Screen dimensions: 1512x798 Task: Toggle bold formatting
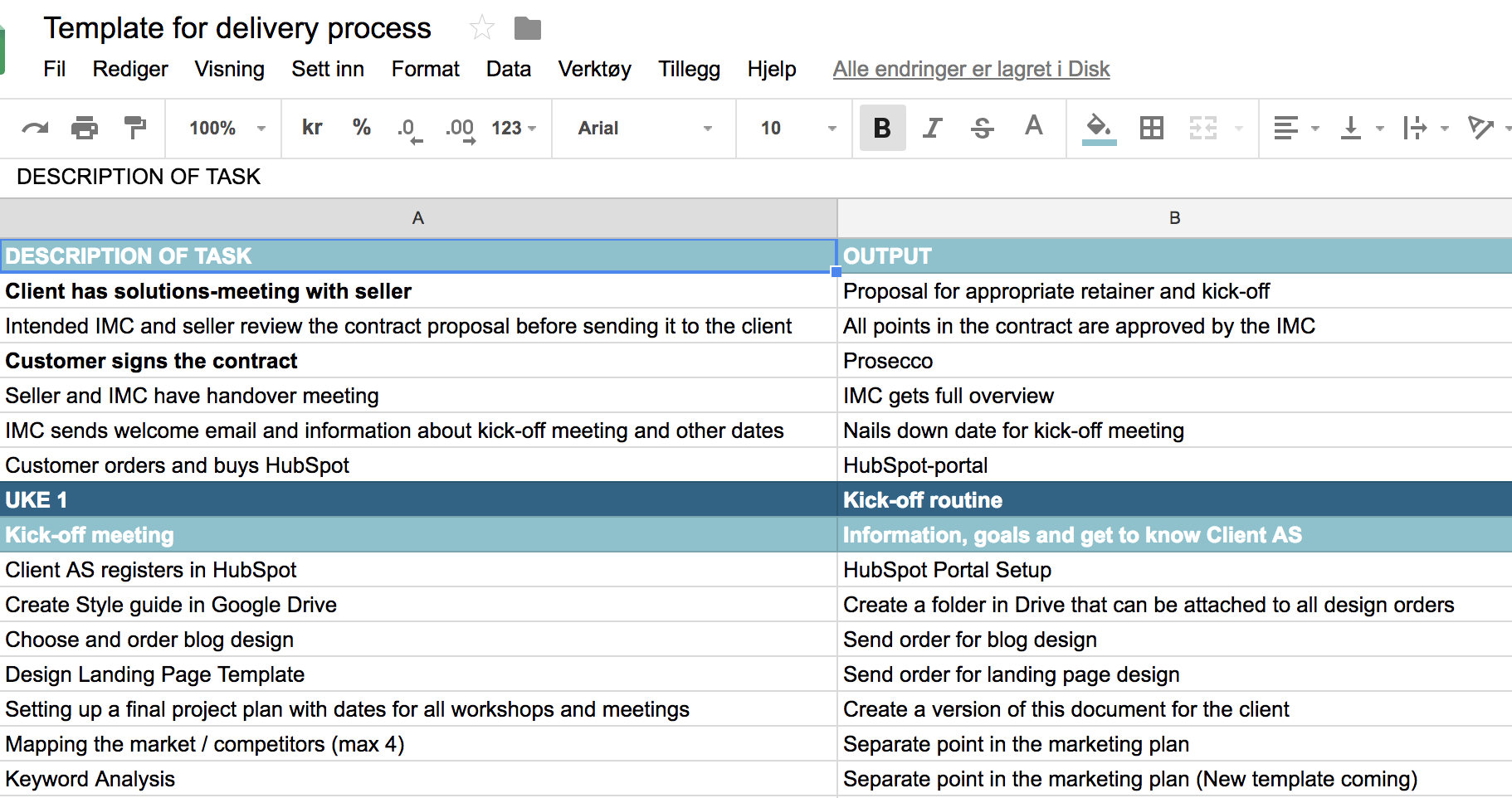[x=882, y=128]
